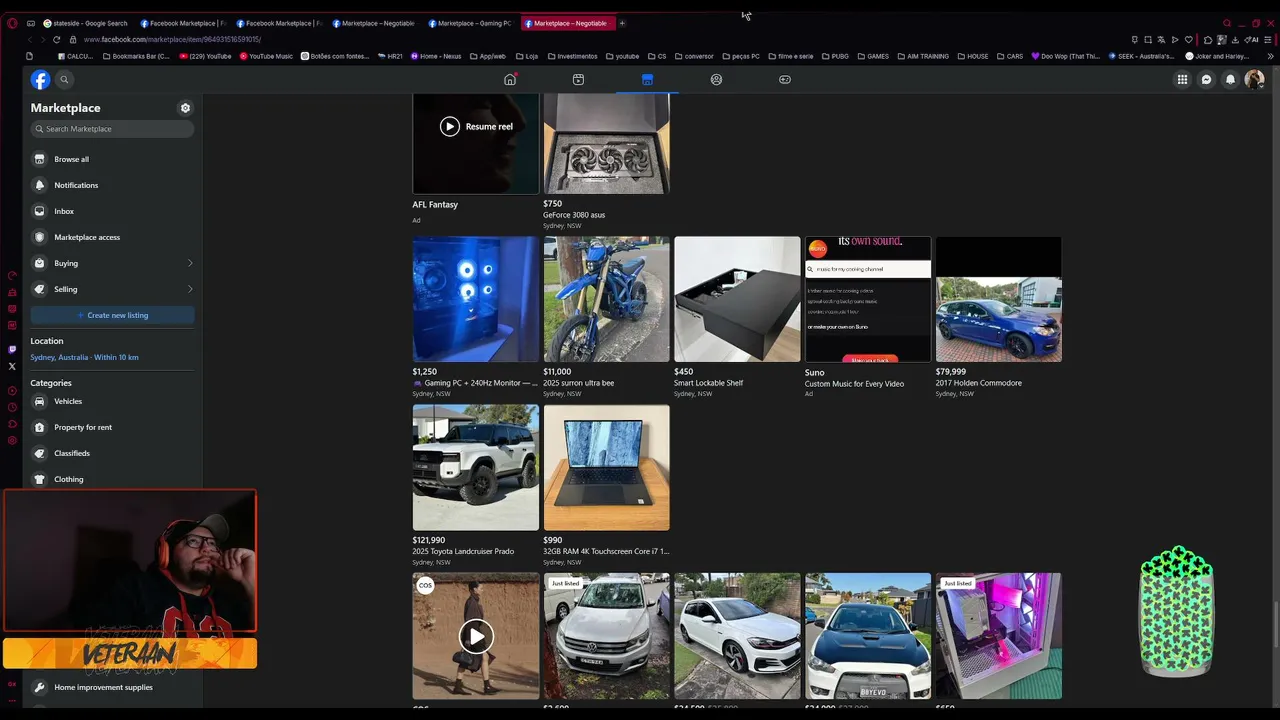
Task: Select the Marketplace storefront icon in top bar
Action: (x=647, y=80)
